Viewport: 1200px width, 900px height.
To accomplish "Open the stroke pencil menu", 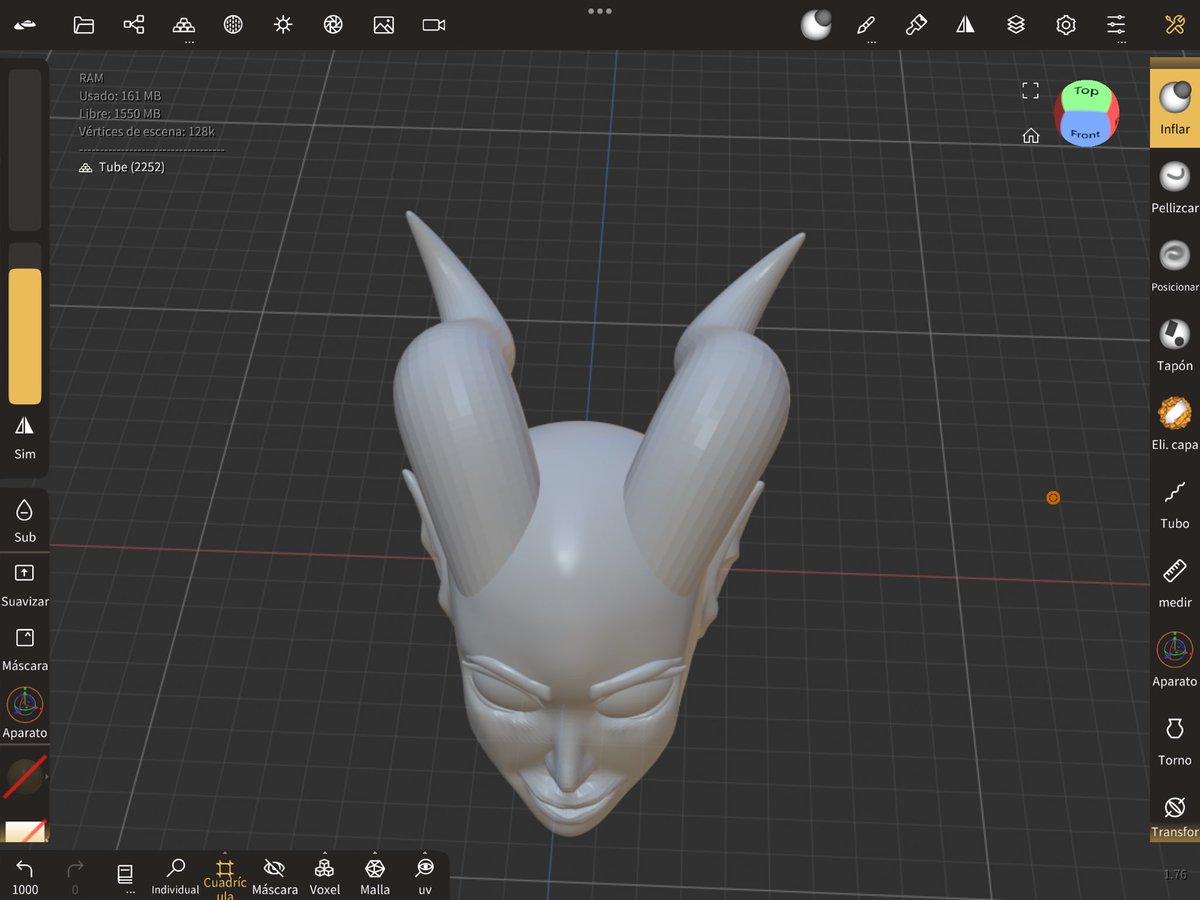I will click(x=867, y=25).
